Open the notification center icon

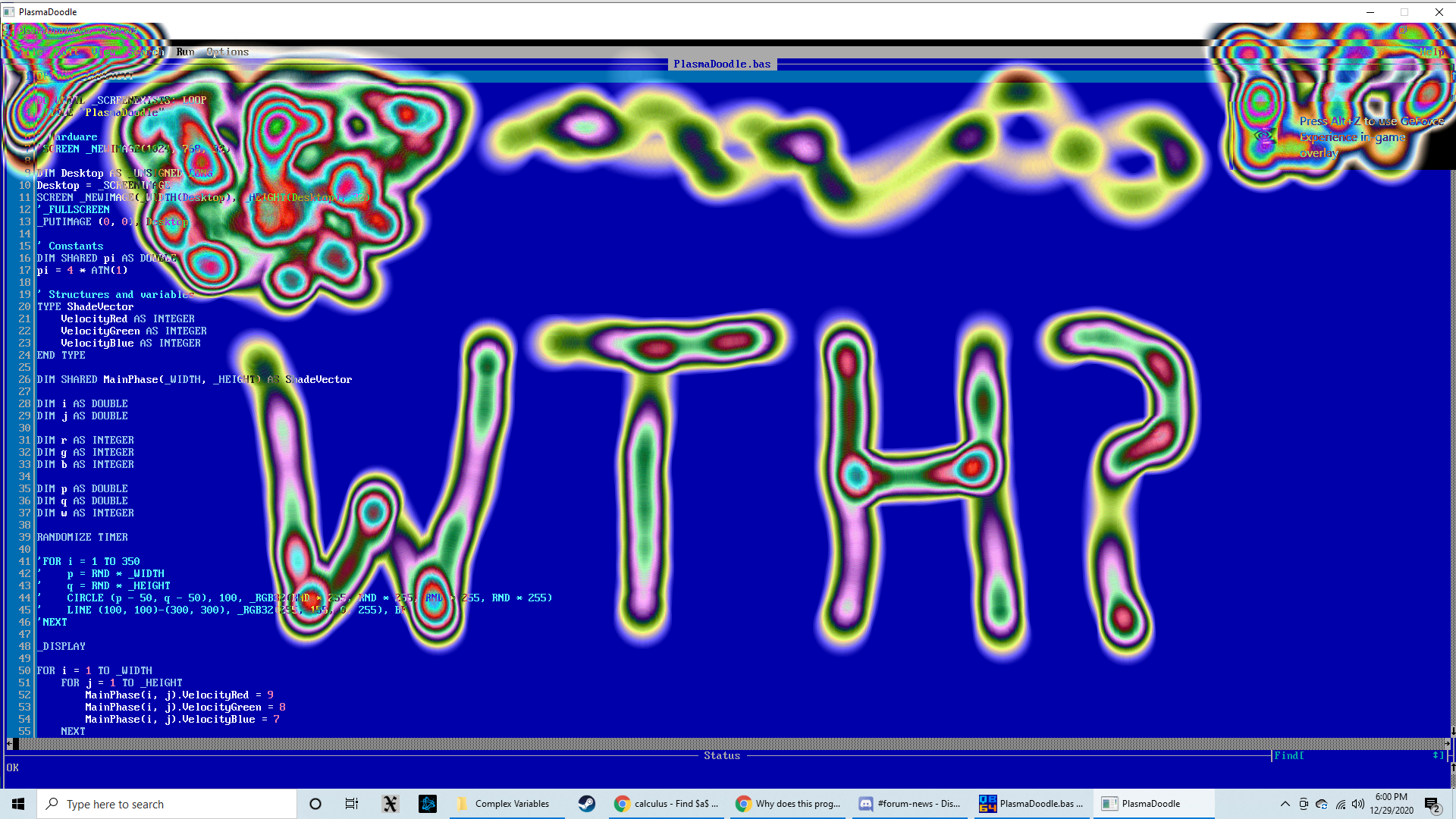click(1432, 805)
